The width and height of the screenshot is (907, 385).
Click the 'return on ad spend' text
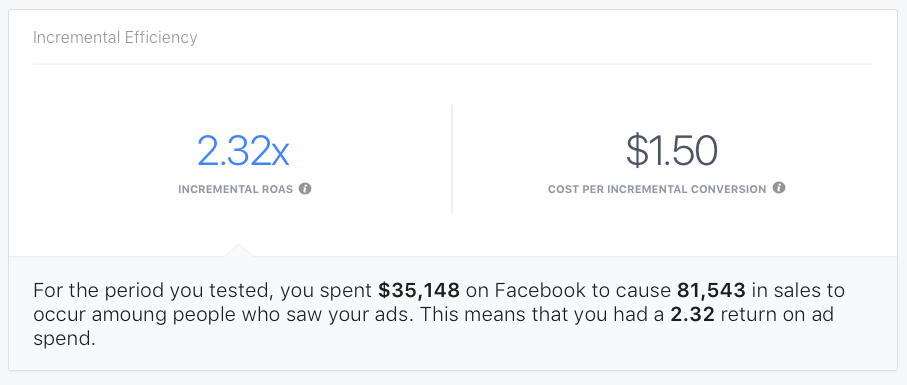(775, 315)
